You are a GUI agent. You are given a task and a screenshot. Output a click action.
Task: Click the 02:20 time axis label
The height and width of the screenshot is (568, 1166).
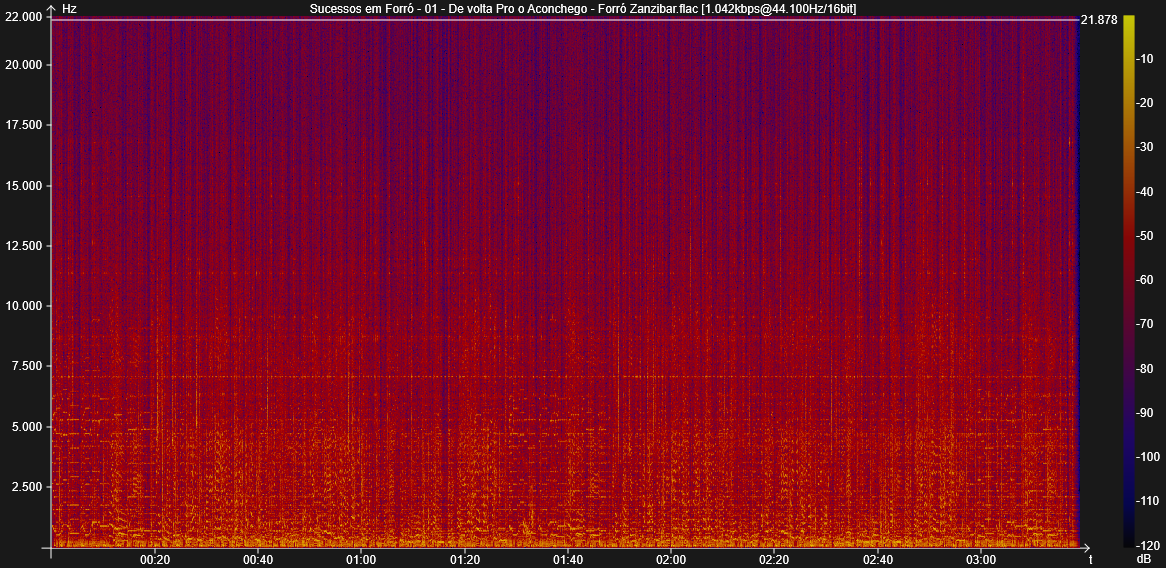774,558
